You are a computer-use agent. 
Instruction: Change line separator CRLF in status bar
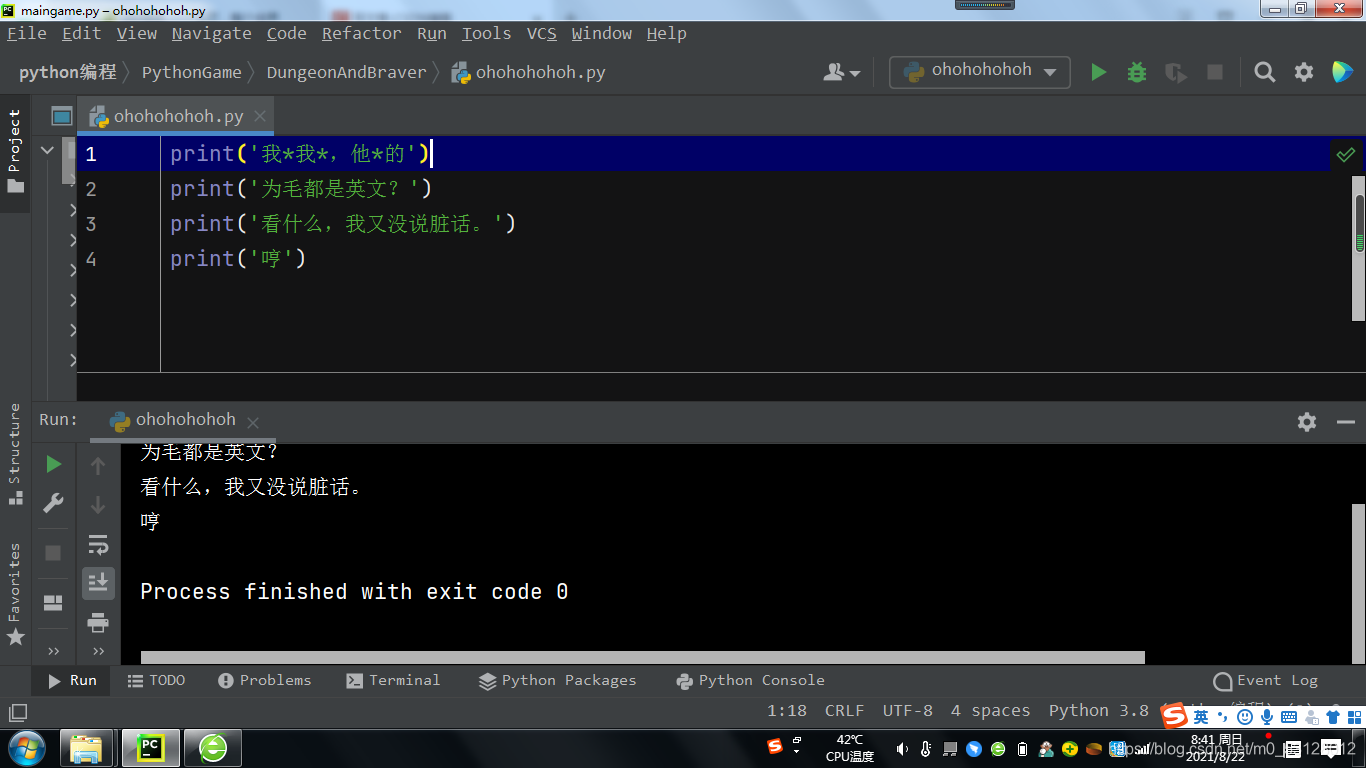click(x=844, y=711)
